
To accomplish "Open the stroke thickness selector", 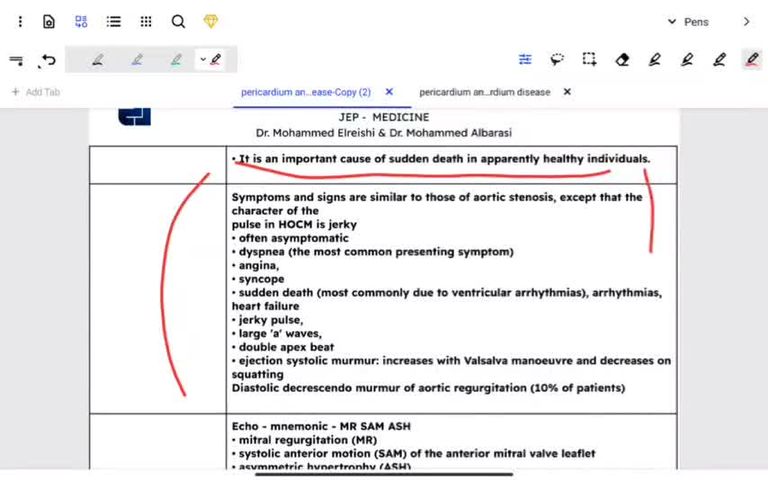I will coord(16,60).
